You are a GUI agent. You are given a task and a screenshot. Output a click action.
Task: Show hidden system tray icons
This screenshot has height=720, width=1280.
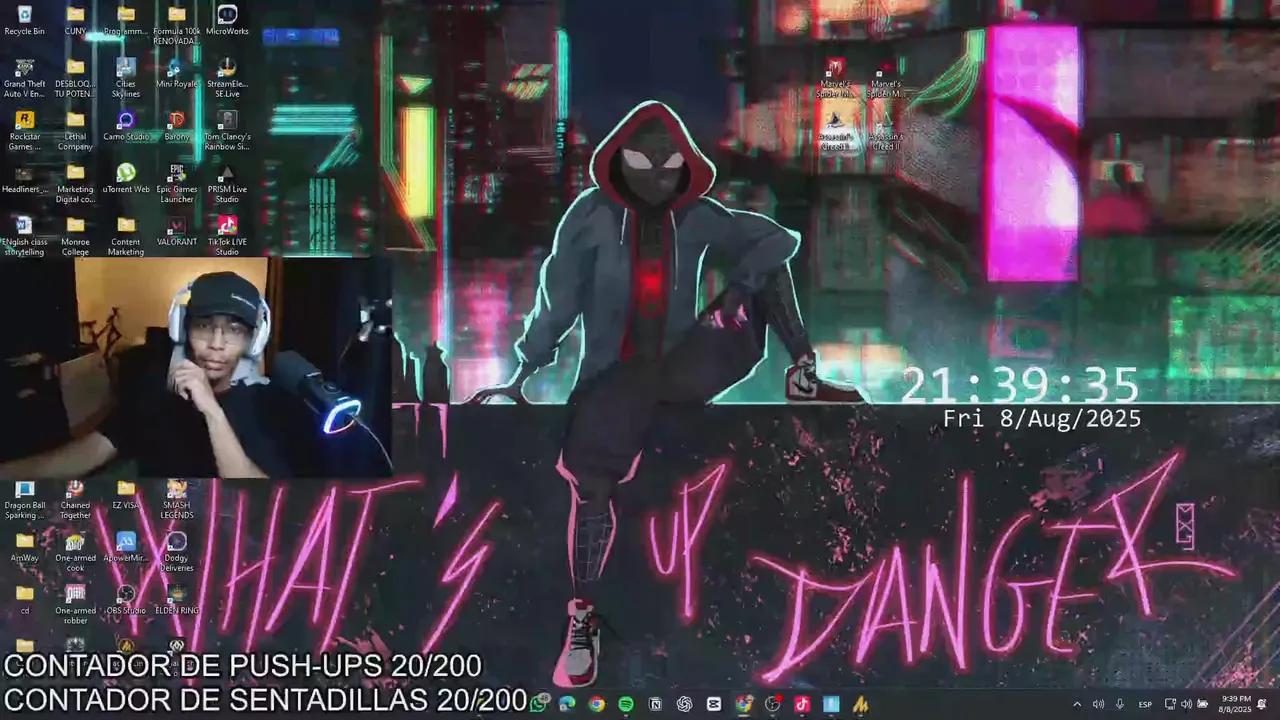pos(1077,704)
